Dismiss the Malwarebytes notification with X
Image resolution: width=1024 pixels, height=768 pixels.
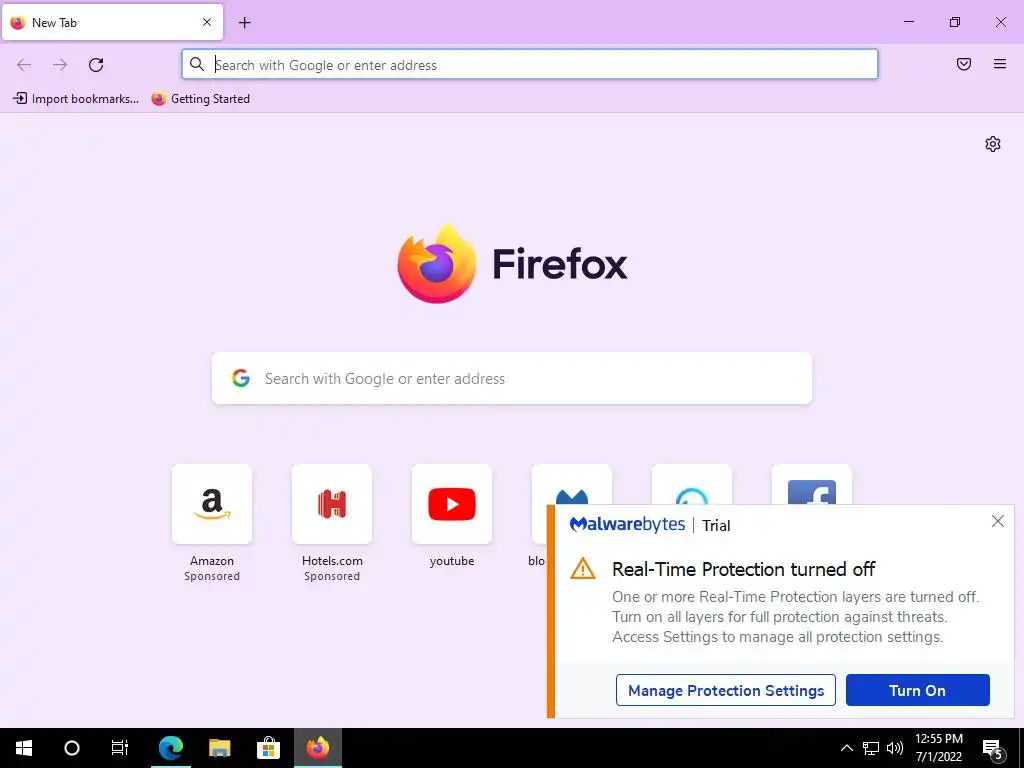(997, 521)
